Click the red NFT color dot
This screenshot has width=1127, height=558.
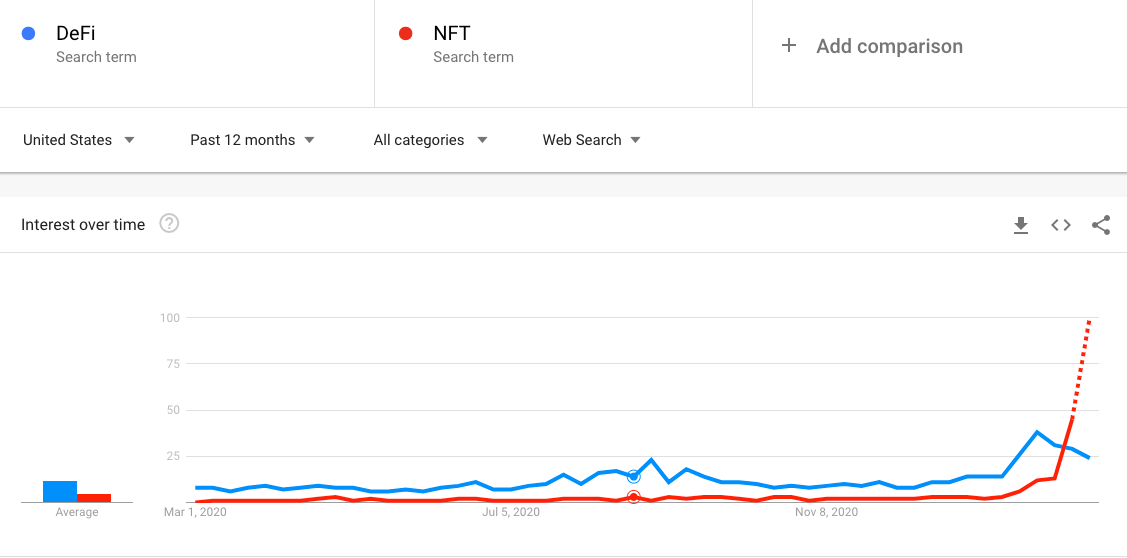[405, 33]
